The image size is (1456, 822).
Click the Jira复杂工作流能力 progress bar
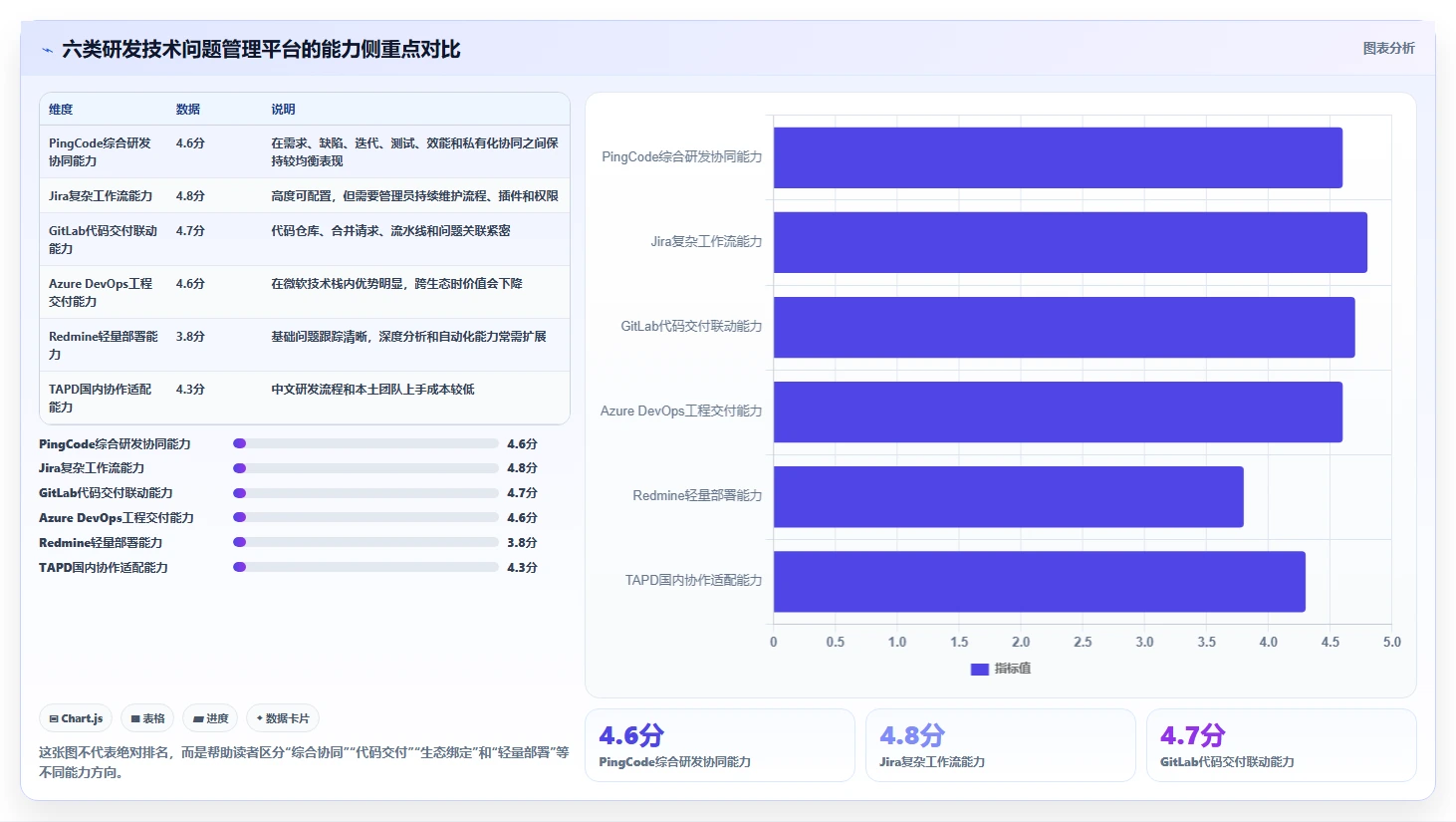(365, 468)
